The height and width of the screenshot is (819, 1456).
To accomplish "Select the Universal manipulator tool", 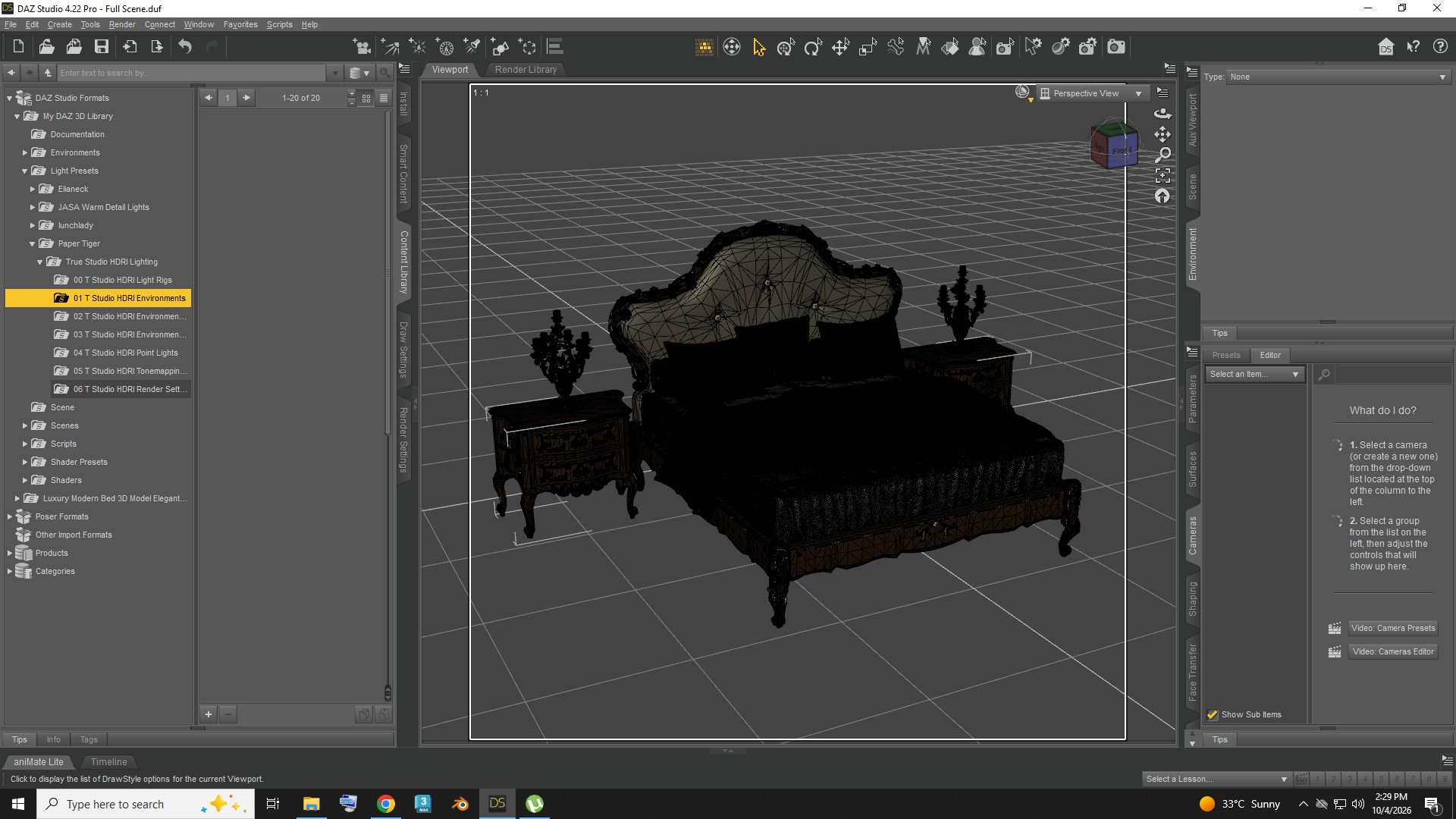I will [x=786, y=47].
